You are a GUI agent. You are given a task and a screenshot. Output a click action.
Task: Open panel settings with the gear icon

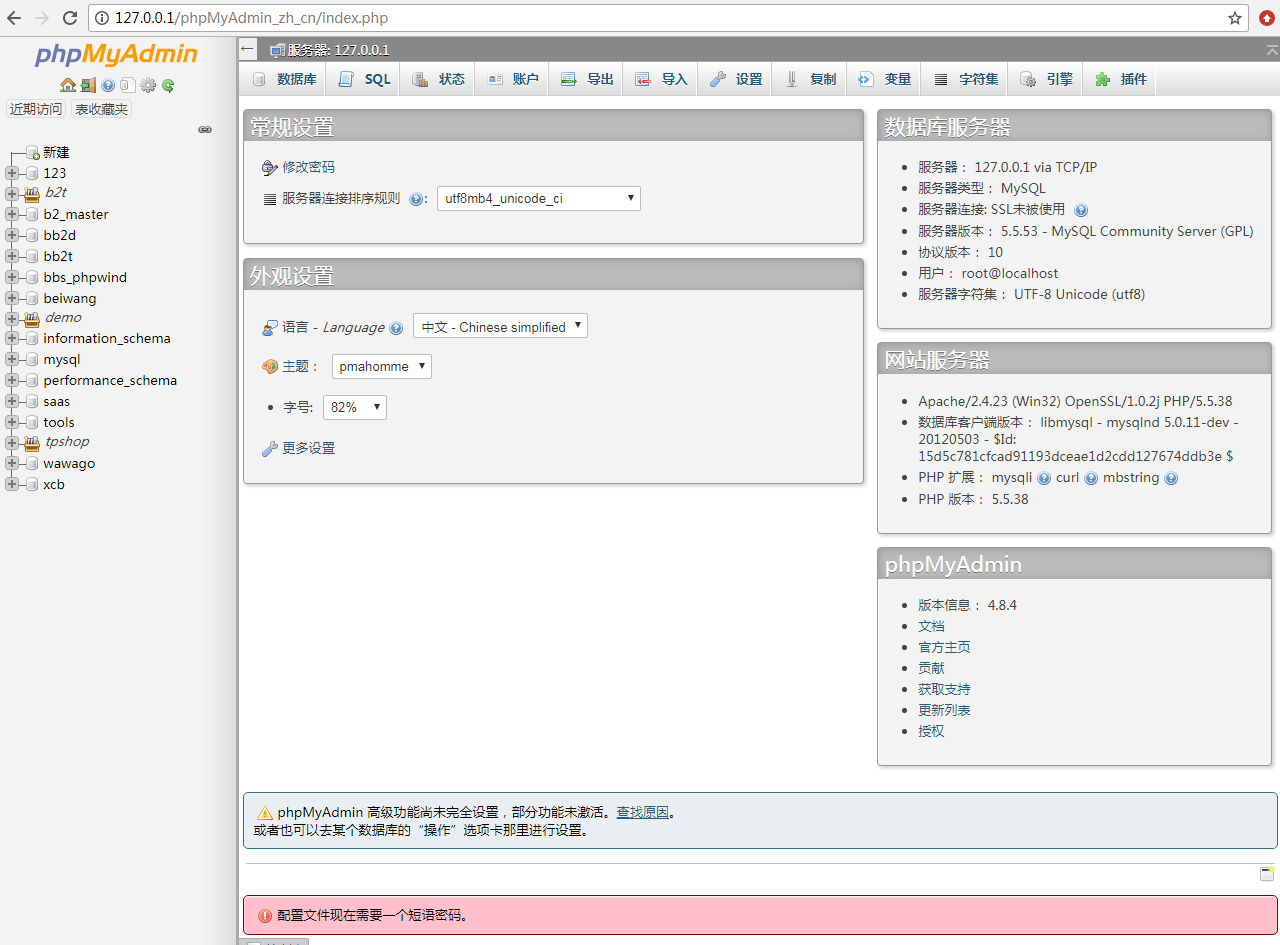coord(148,84)
